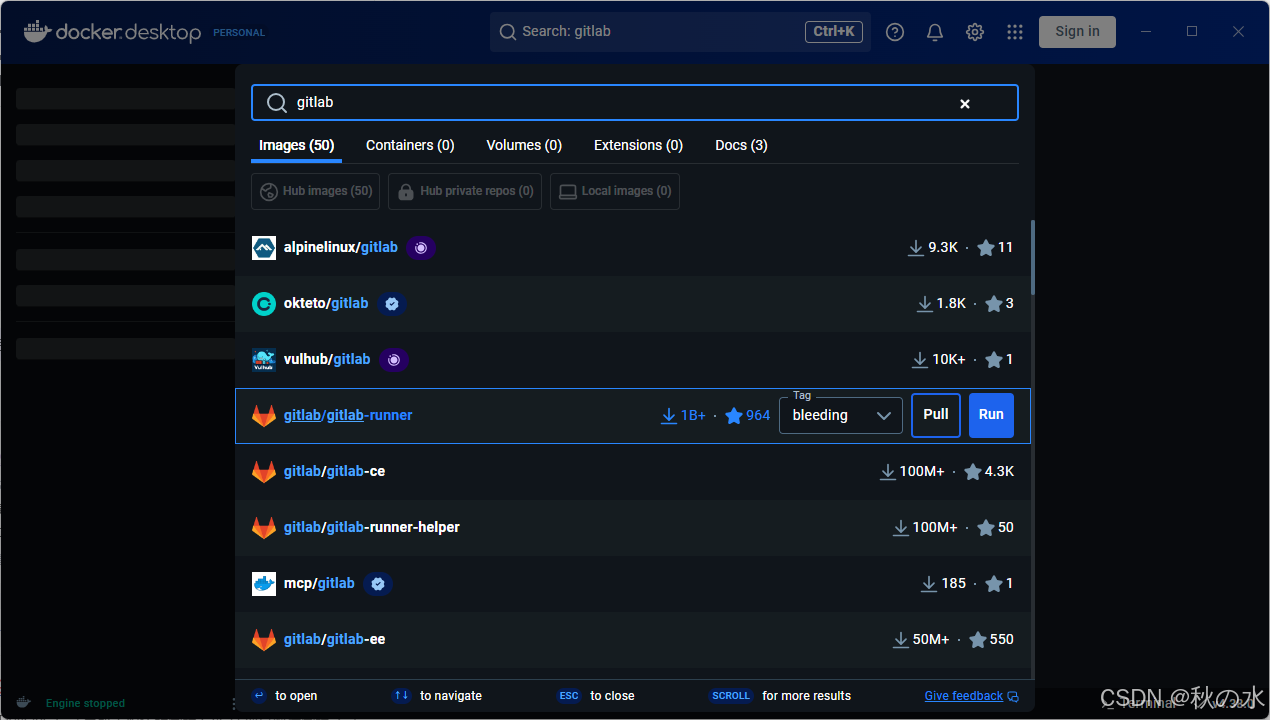The height and width of the screenshot is (720, 1270).
Task: Click the alpinelinux logo thumbnail
Action: point(264,247)
